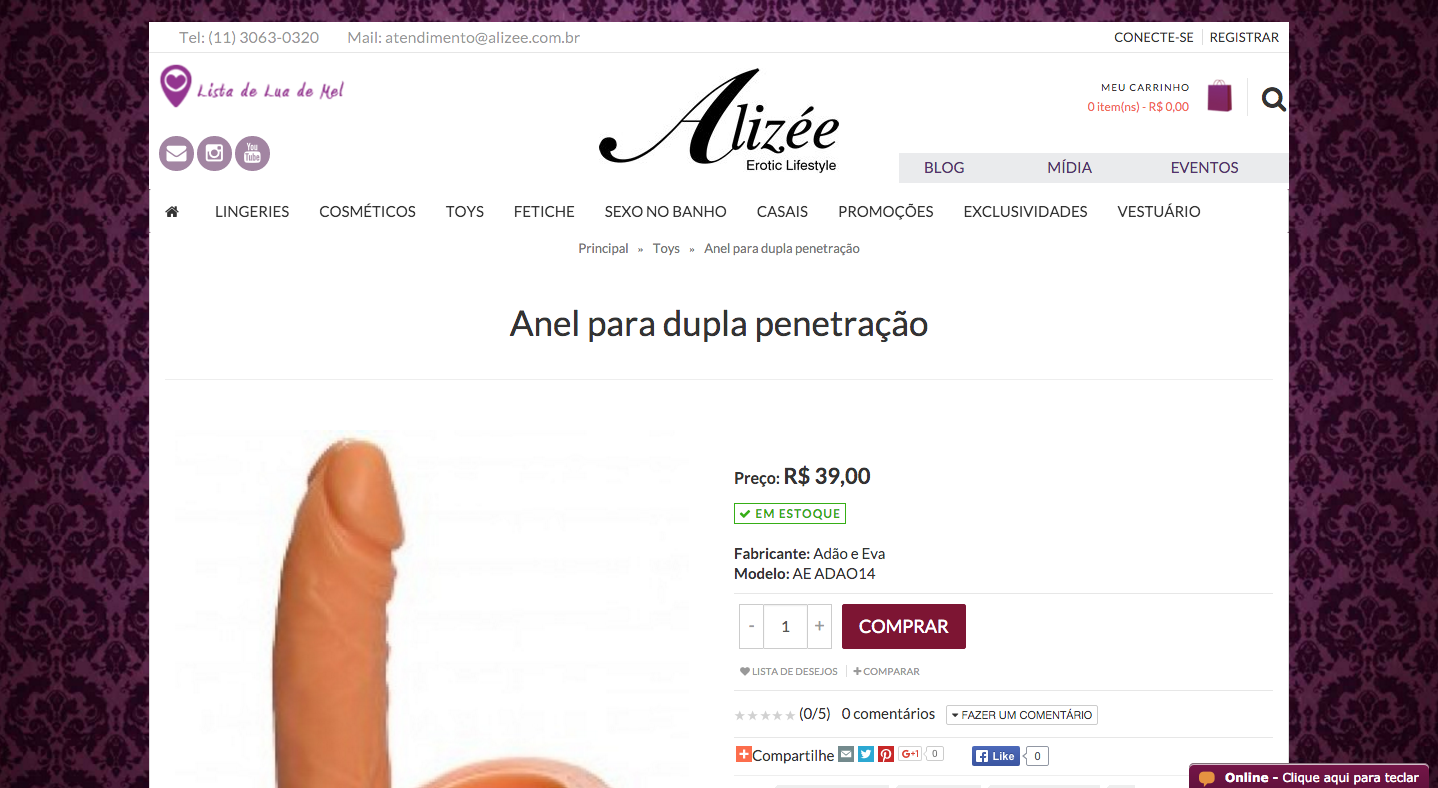Click the Comprar button

904,626
